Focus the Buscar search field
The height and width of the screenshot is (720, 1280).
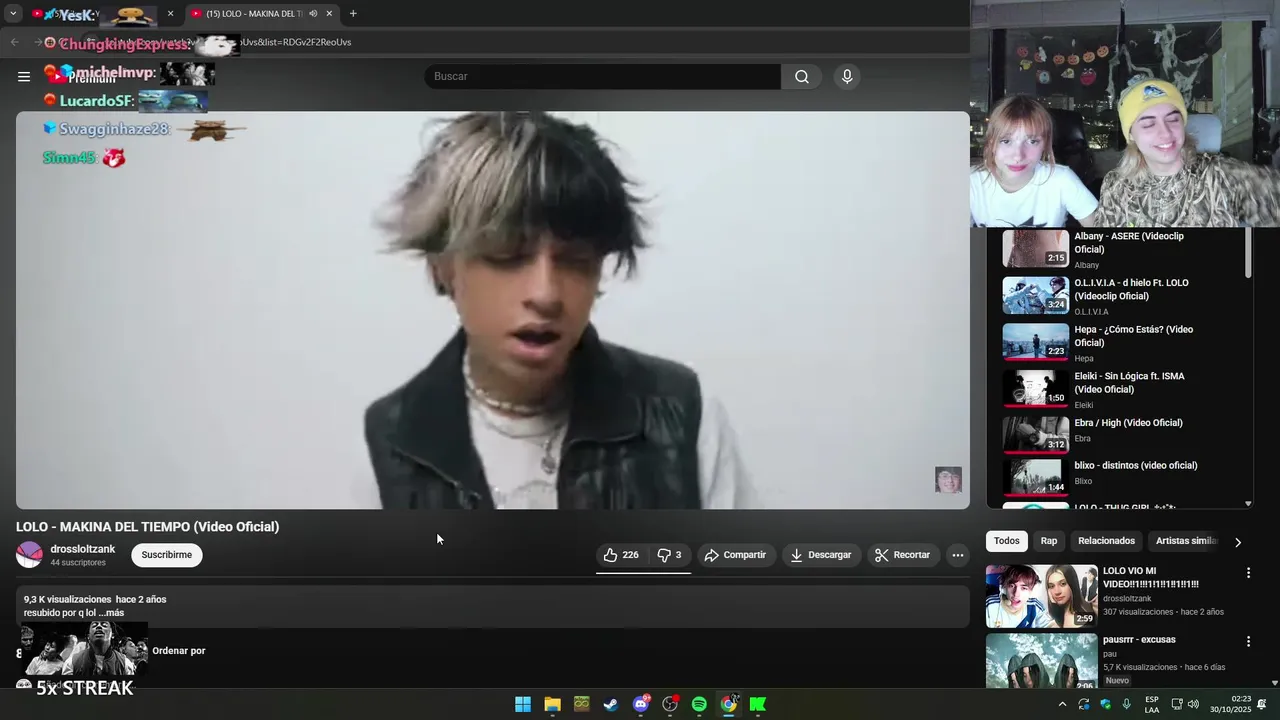[603, 76]
